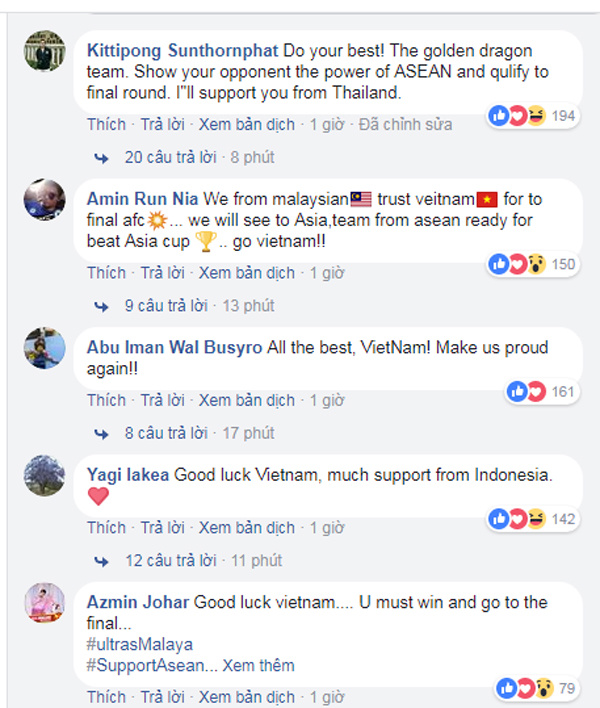
Task: Click reply arrow icon beside 20 câu trả lời
Action: [x=101, y=158]
